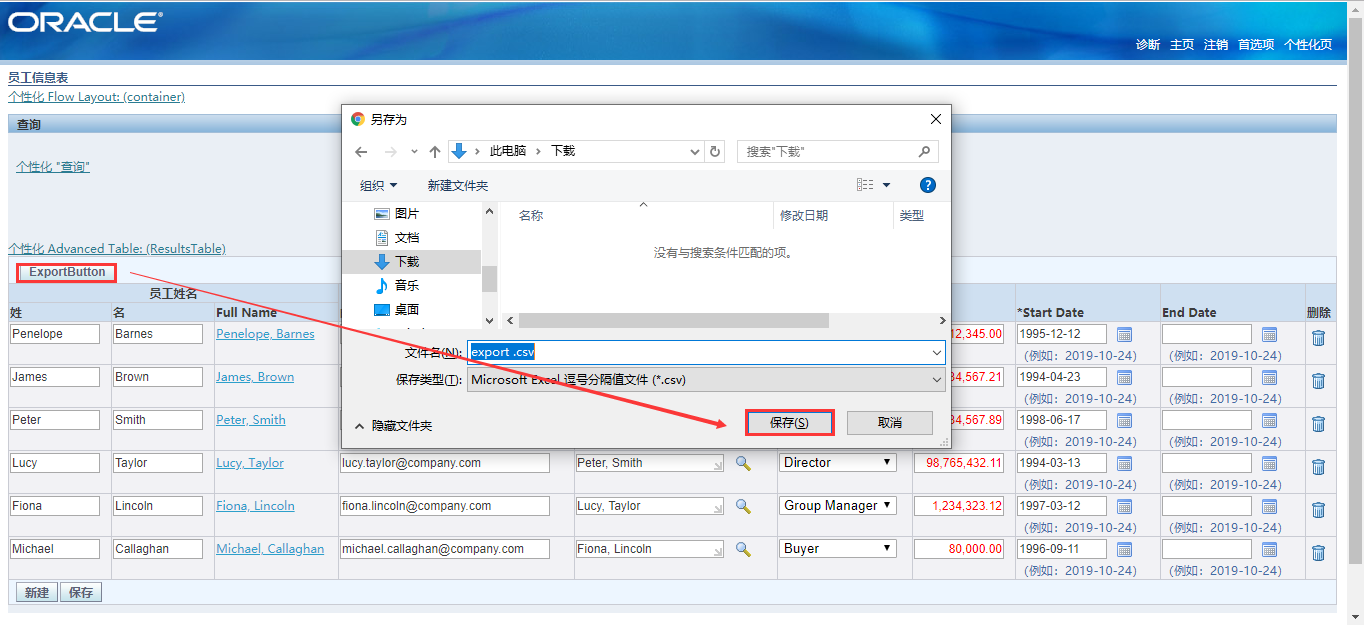Image resolution: width=1364 pixels, height=625 pixels.
Task: Open 个性化页 in Oracle header
Action: (1308, 45)
